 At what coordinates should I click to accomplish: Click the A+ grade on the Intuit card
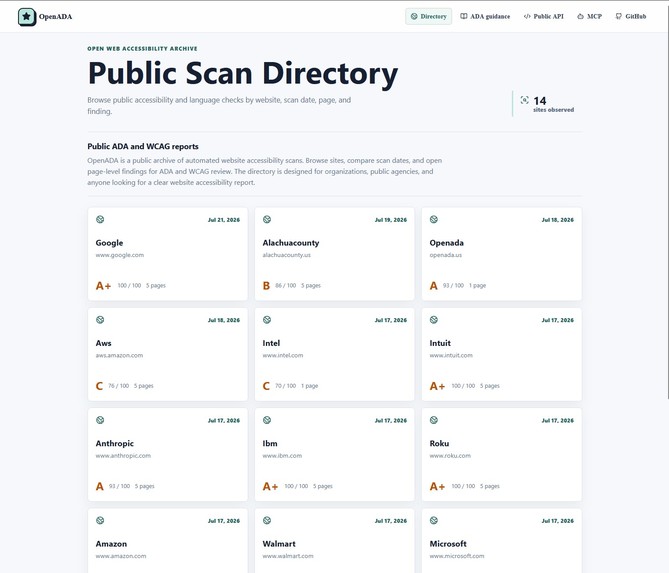pos(437,386)
